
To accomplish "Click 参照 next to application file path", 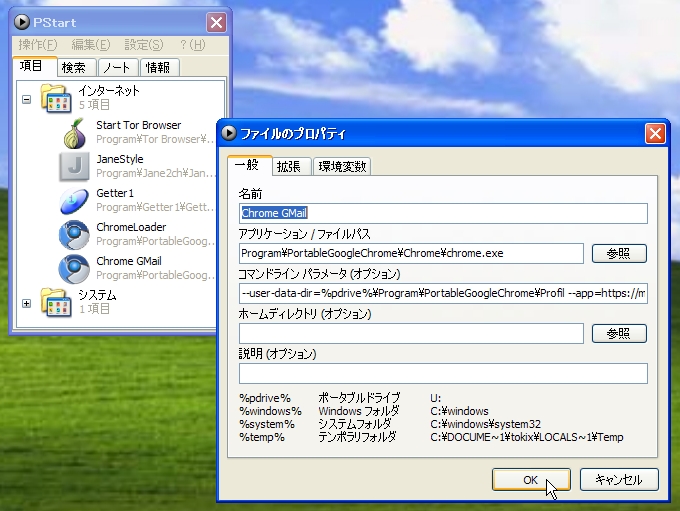I will (x=619, y=253).
